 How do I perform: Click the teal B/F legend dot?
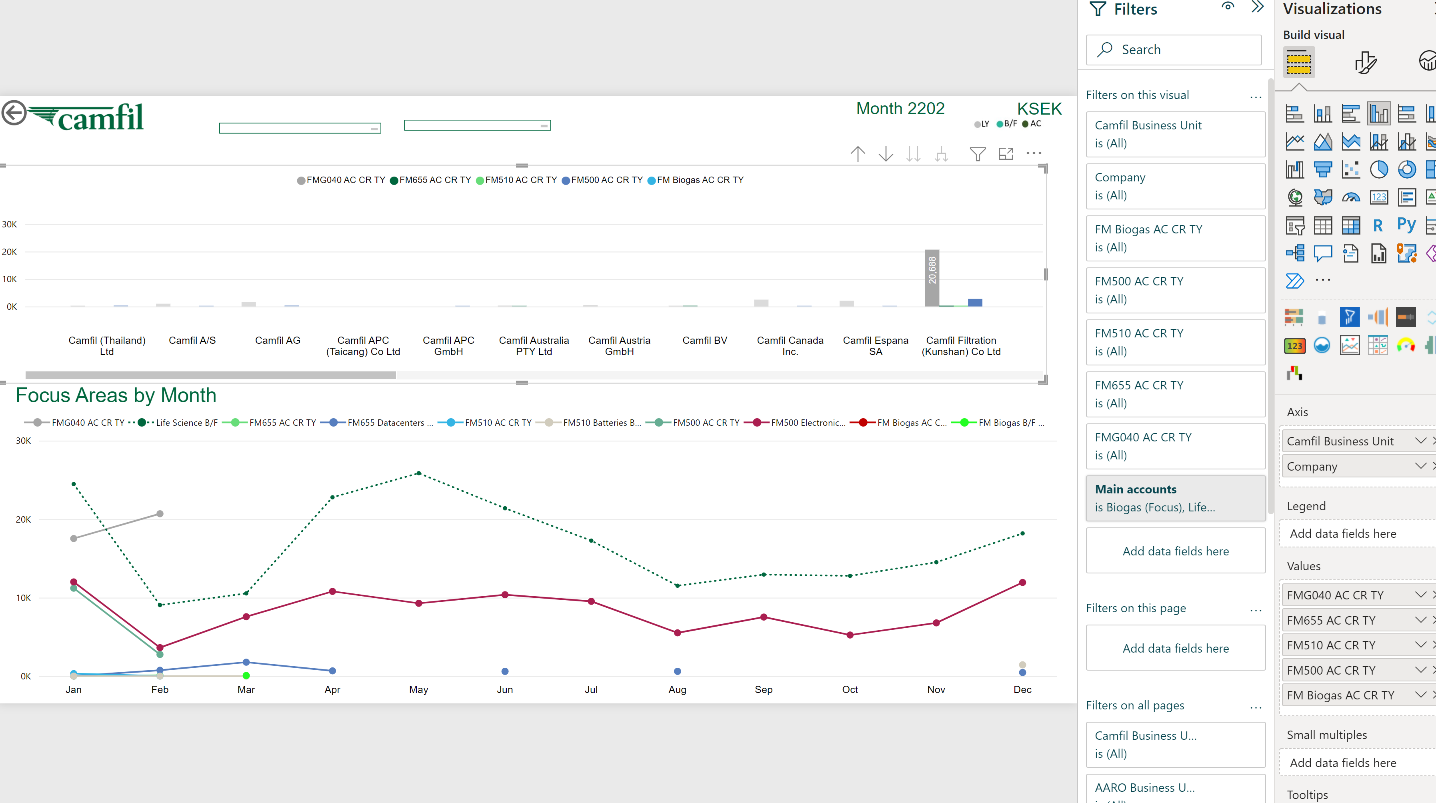tap(999, 125)
